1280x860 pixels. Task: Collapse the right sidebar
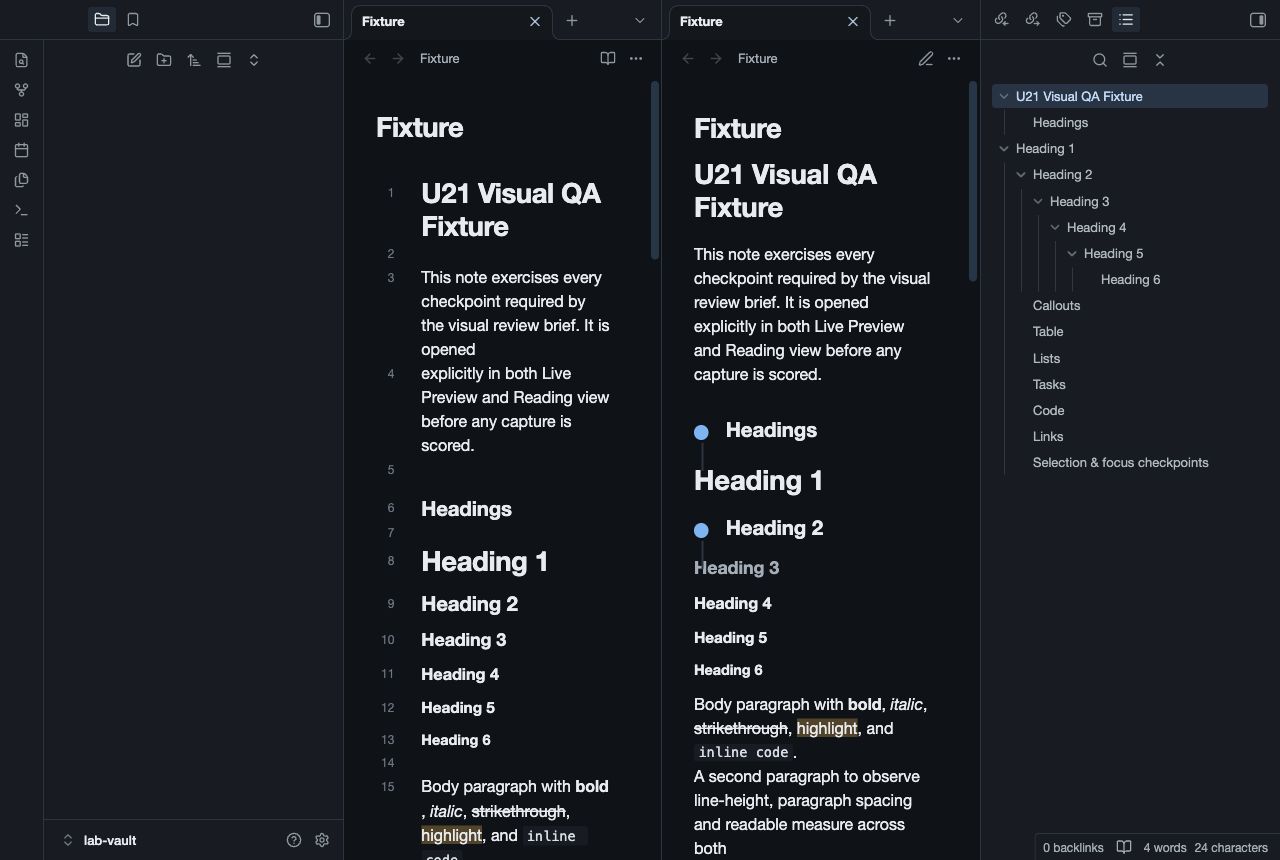(x=1258, y=20)
